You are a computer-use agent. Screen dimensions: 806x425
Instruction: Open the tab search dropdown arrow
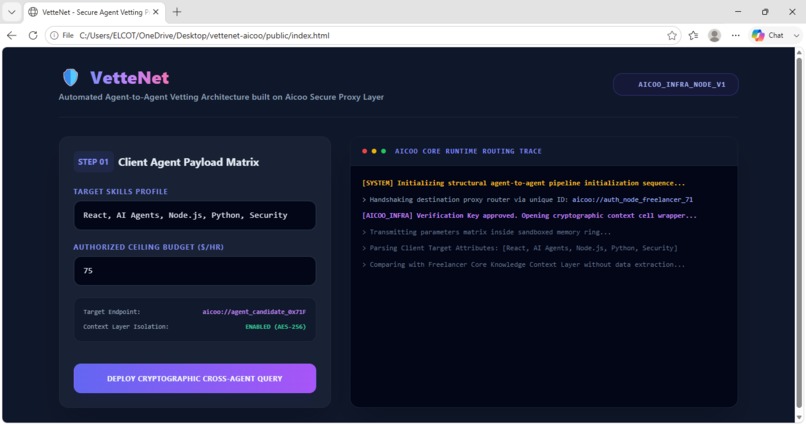click(x=11, y=12)
